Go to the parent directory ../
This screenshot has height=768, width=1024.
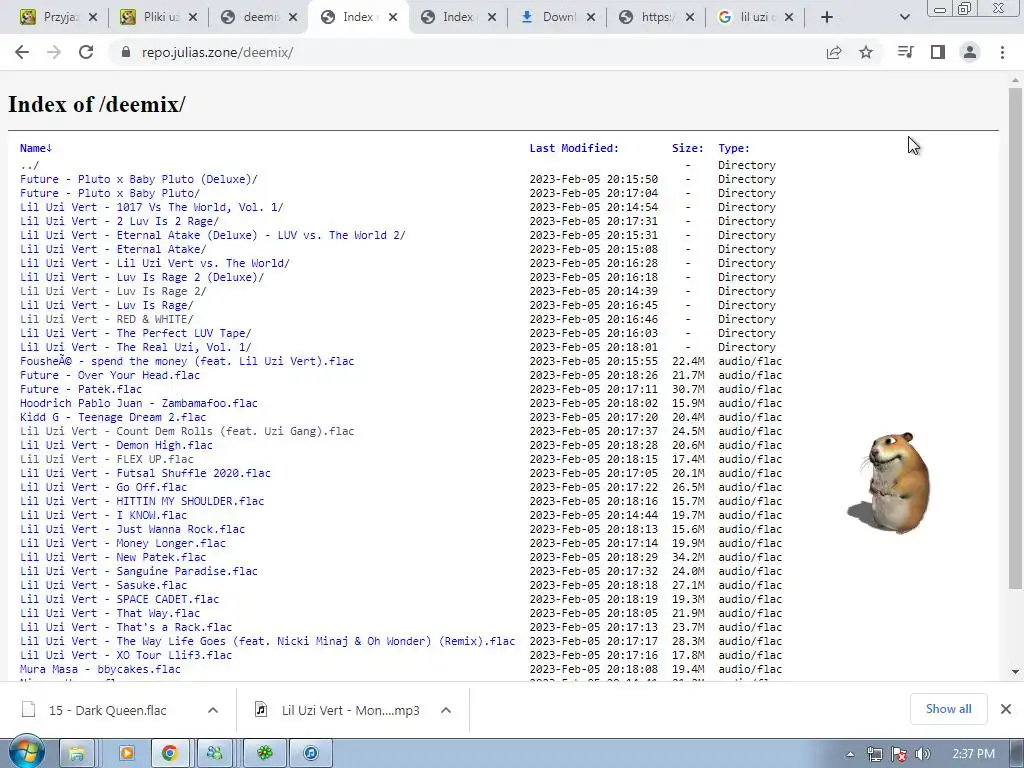coord(29,165)
